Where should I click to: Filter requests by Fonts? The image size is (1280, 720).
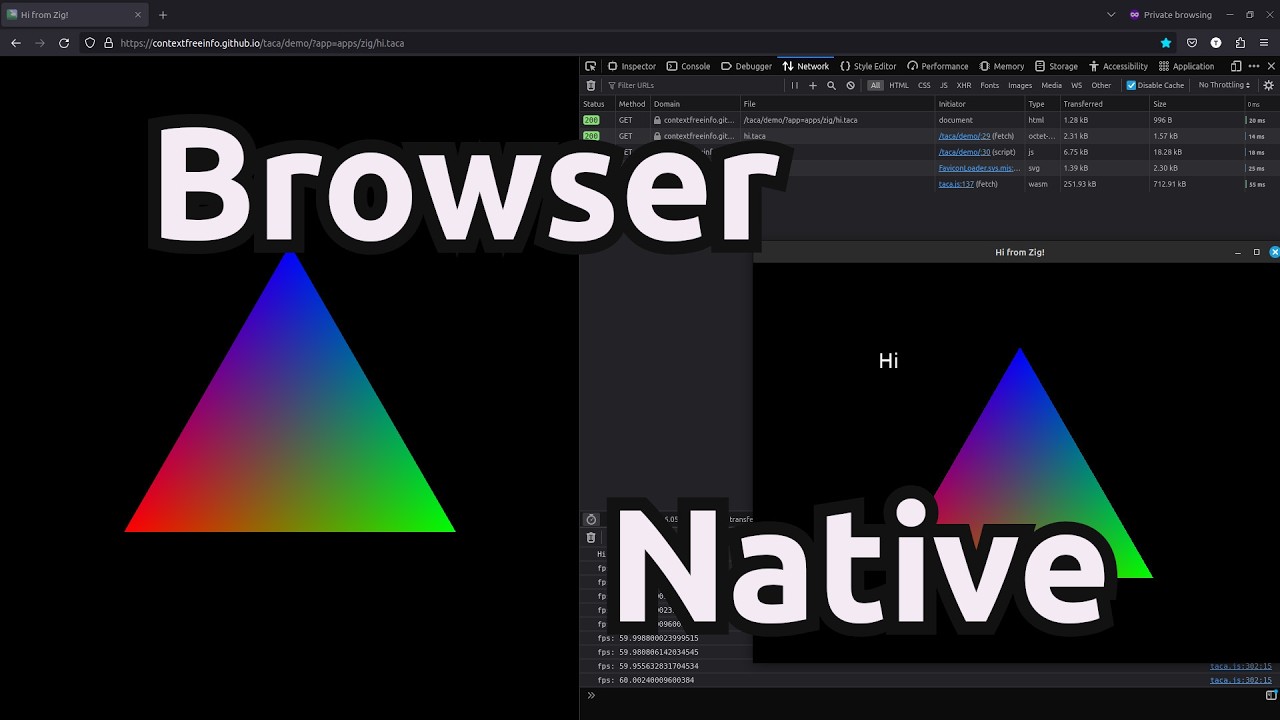pyautogui.click(x=989, y=85)
